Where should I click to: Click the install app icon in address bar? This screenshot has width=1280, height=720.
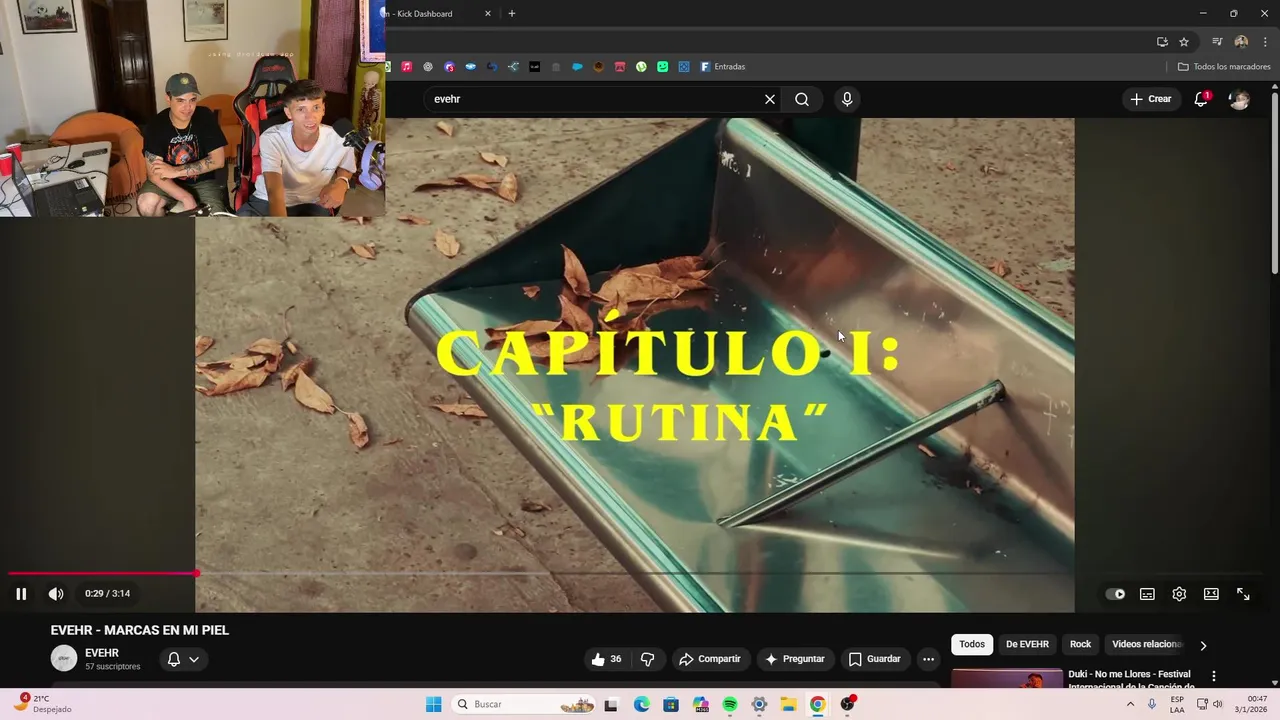(x=1162, y=42)
